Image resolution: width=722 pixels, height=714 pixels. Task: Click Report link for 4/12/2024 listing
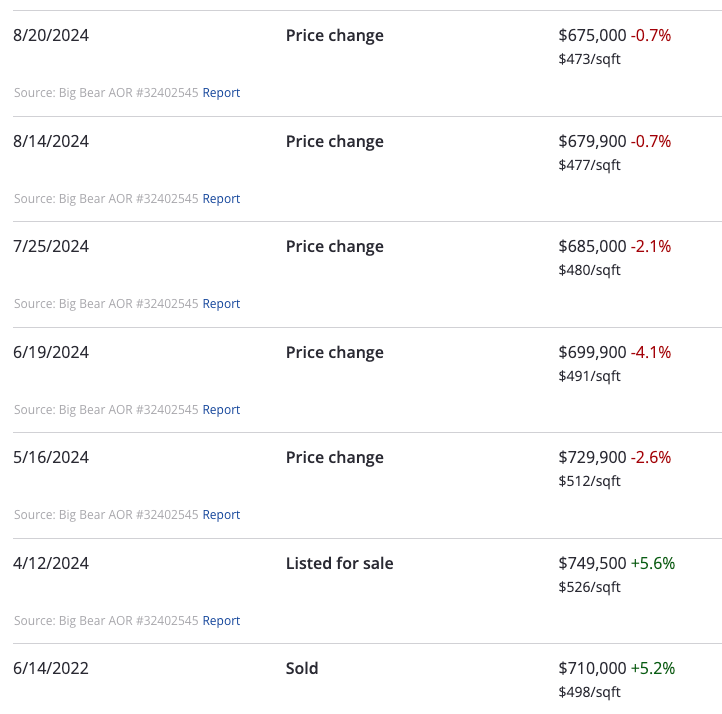pyautogui.click(x=221, y=621)
